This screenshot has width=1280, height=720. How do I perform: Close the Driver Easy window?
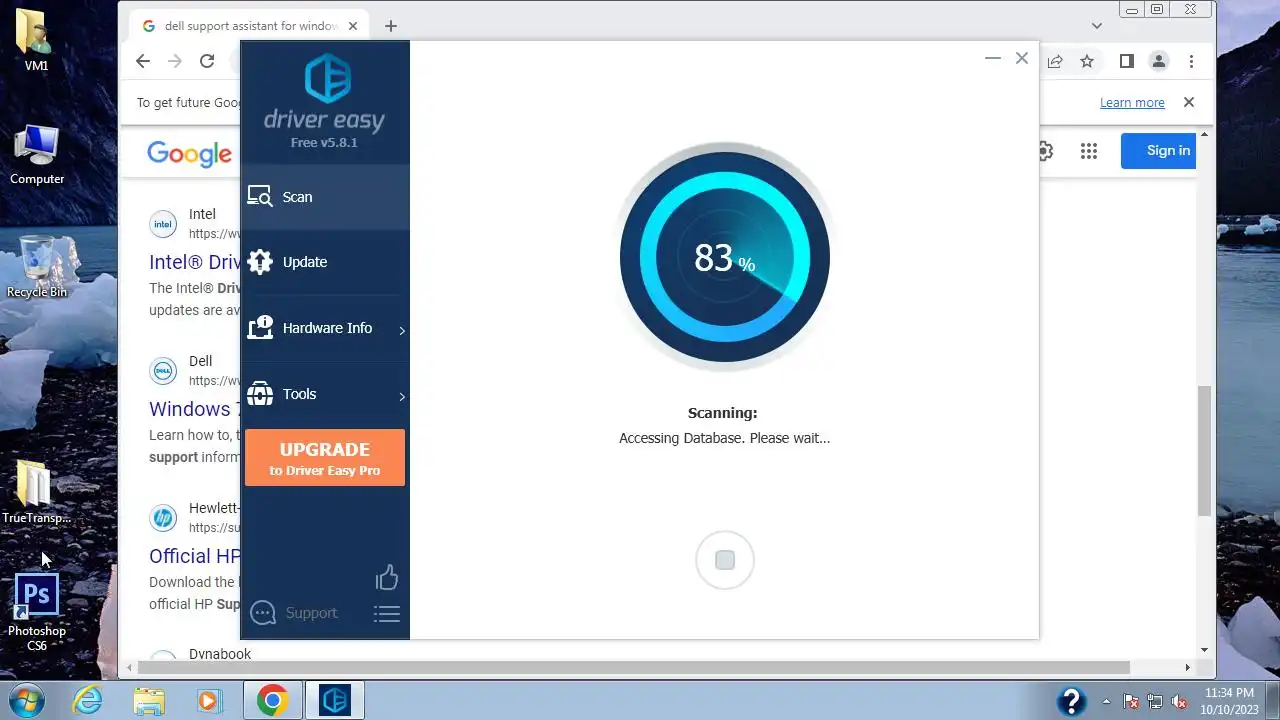pyautogui.click(x=1022, y=58)
